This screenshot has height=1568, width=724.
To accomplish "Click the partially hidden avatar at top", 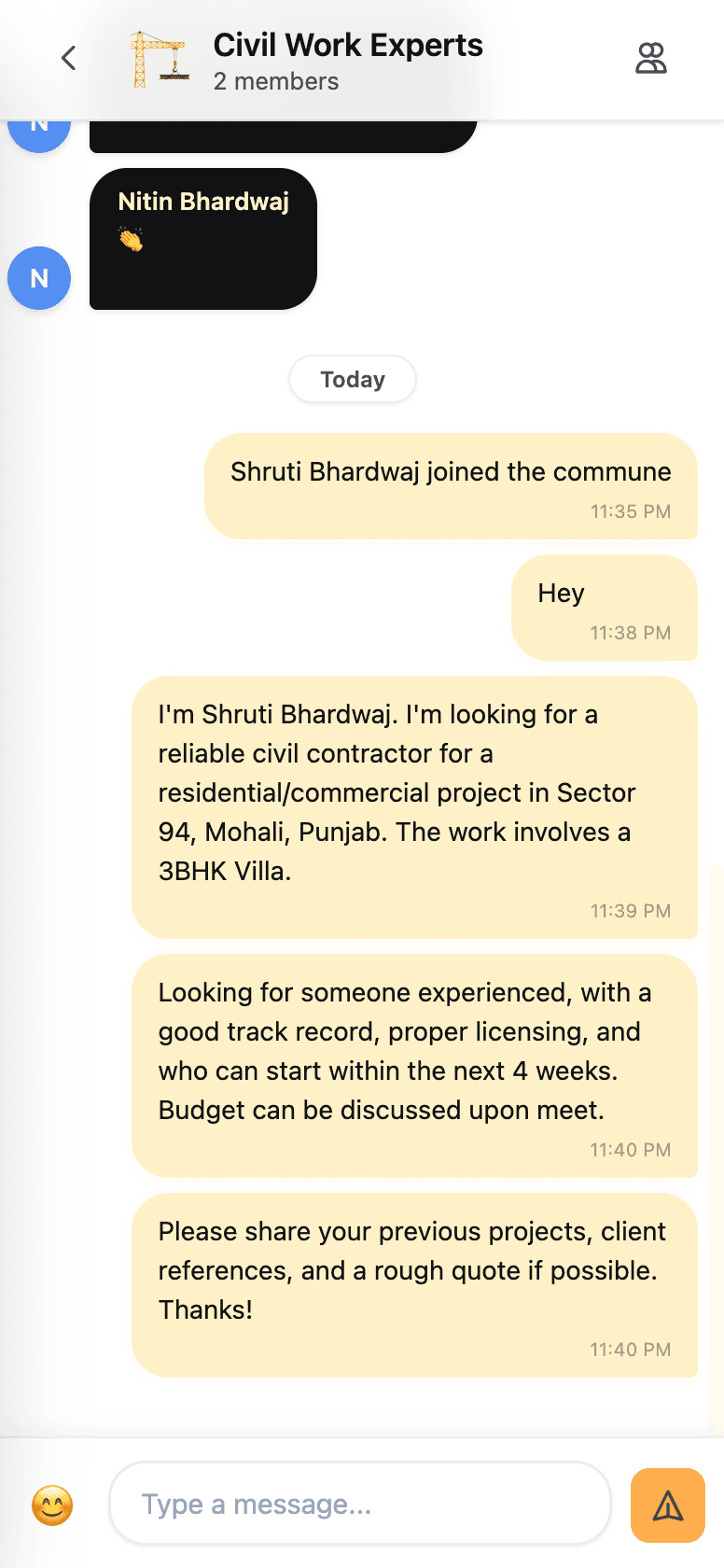I will tap(39, 133).
